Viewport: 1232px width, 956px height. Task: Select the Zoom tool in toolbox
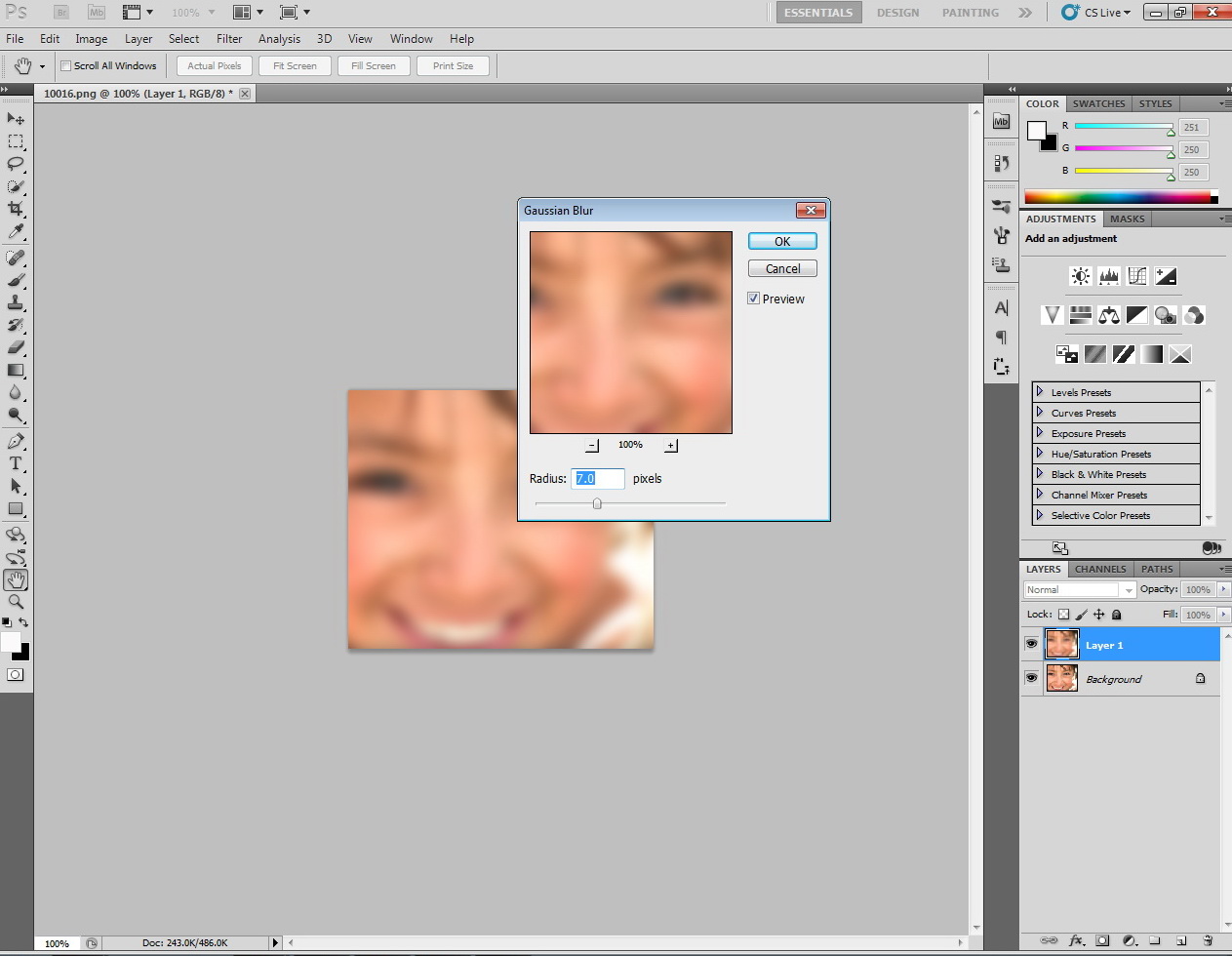click(x=16, y=602)
